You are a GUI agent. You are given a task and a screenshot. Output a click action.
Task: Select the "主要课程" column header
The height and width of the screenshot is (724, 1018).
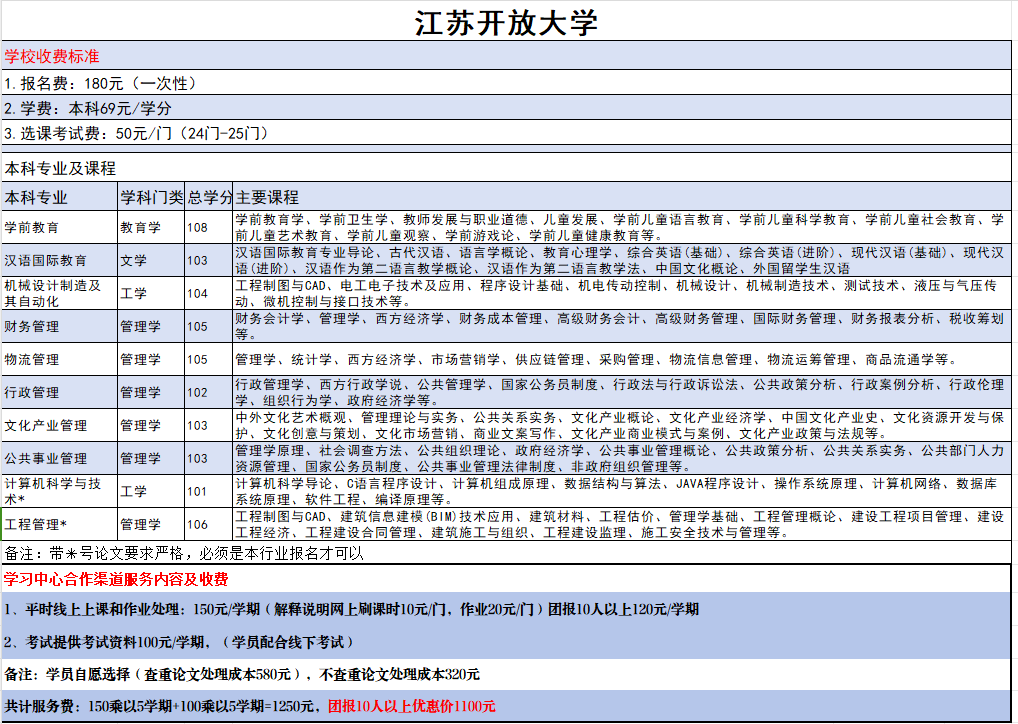[621, 197]
